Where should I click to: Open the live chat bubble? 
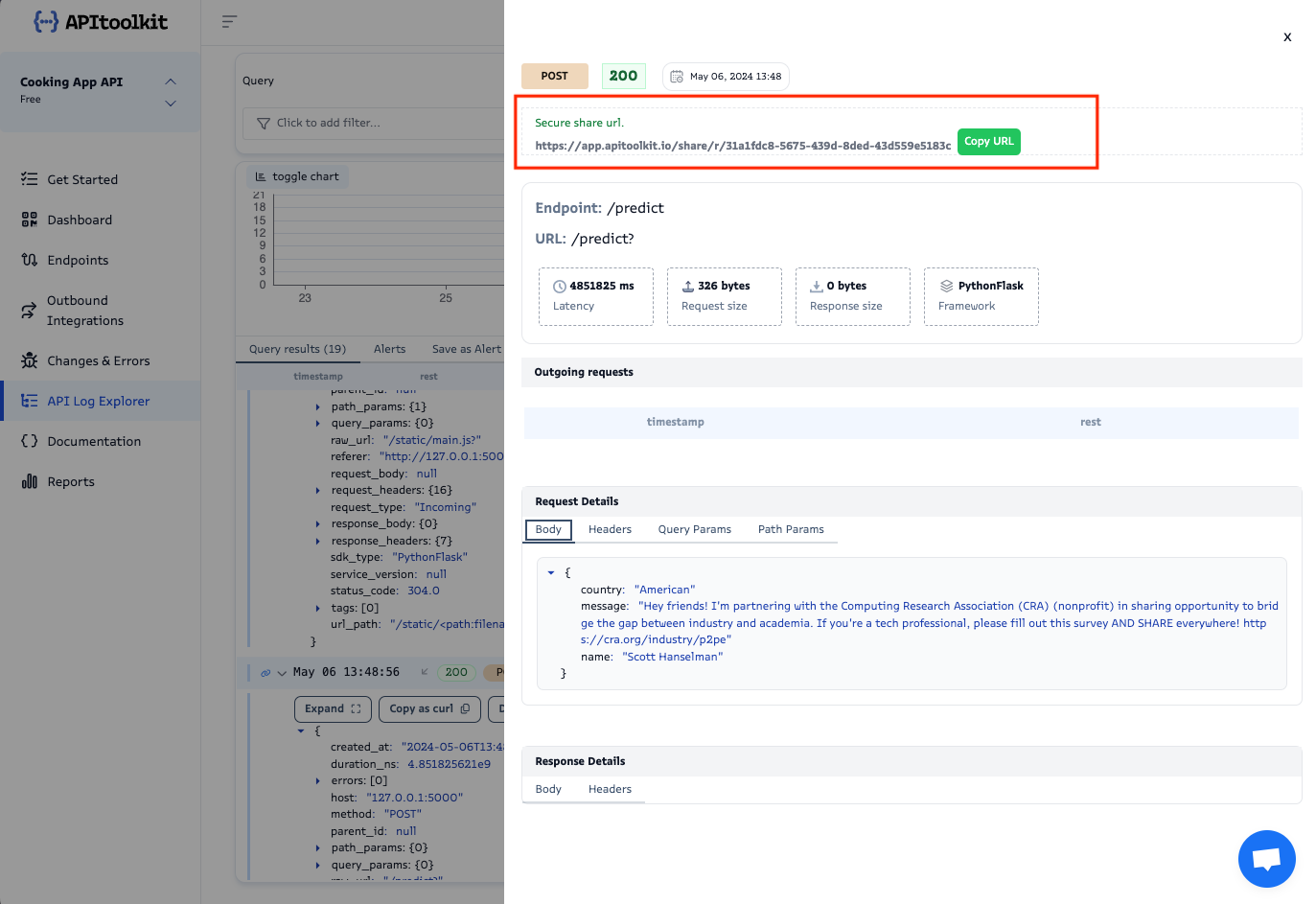coord(1266,859)
